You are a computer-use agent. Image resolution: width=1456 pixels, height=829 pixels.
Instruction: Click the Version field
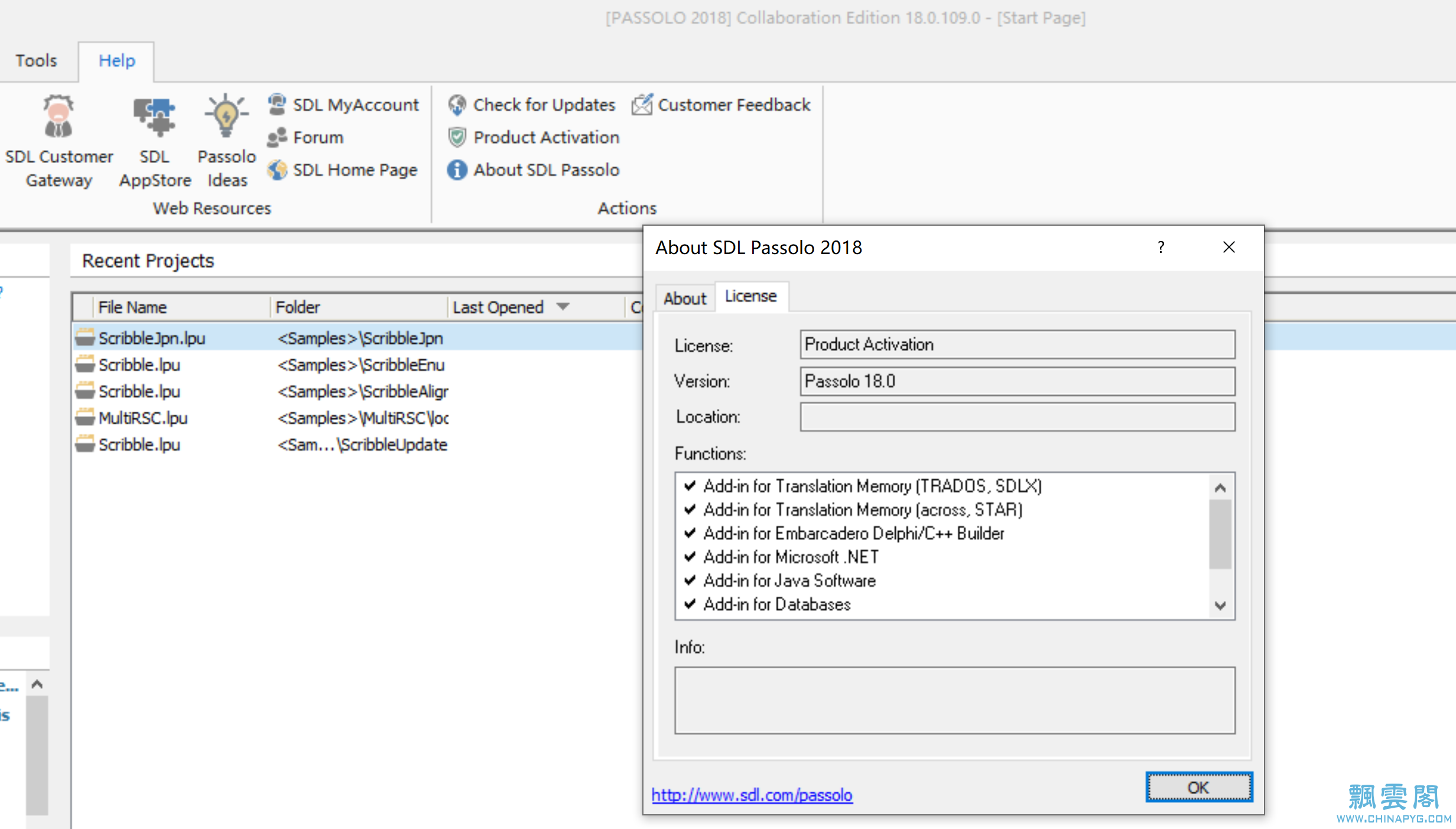(1017, 381)
